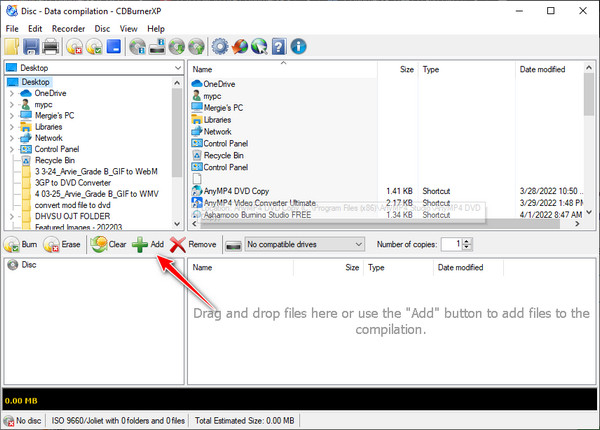Viewport: 600px width, 430px height.
Task: Click the Save floppy disk icon
Action: pos(31,47)
